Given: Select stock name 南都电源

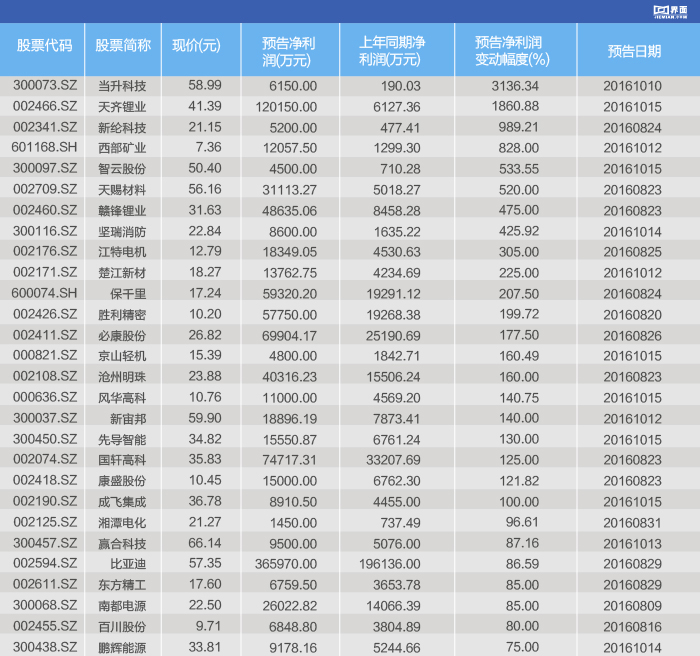Looking at the screenshot, I should click(122, 606).
